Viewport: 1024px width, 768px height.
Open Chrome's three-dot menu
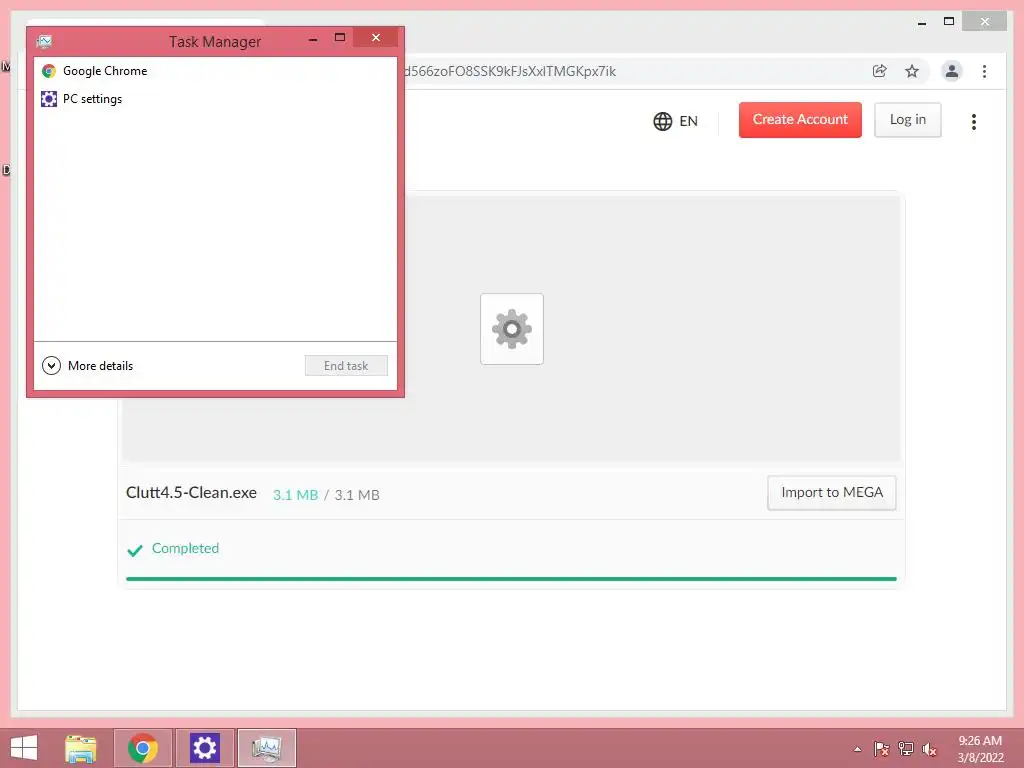(984, 71)
